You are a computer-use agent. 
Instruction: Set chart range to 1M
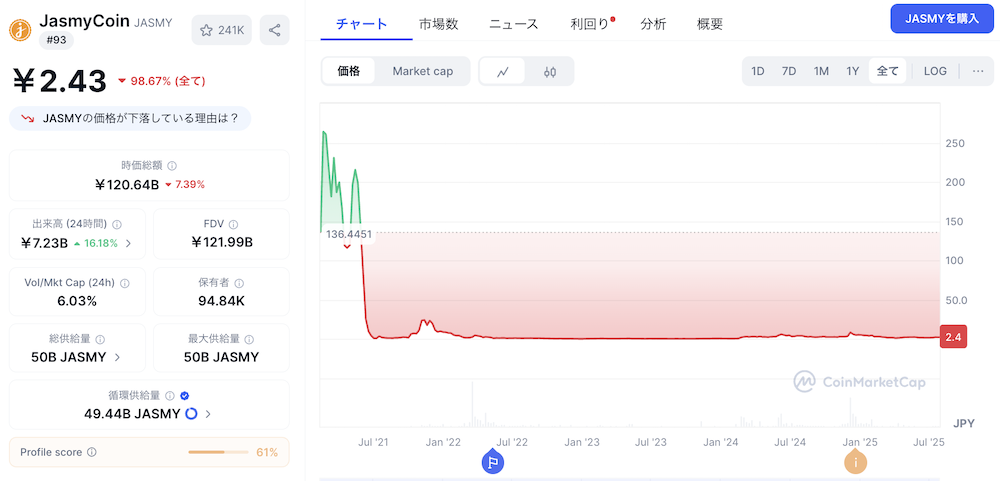tap(821, 71)
